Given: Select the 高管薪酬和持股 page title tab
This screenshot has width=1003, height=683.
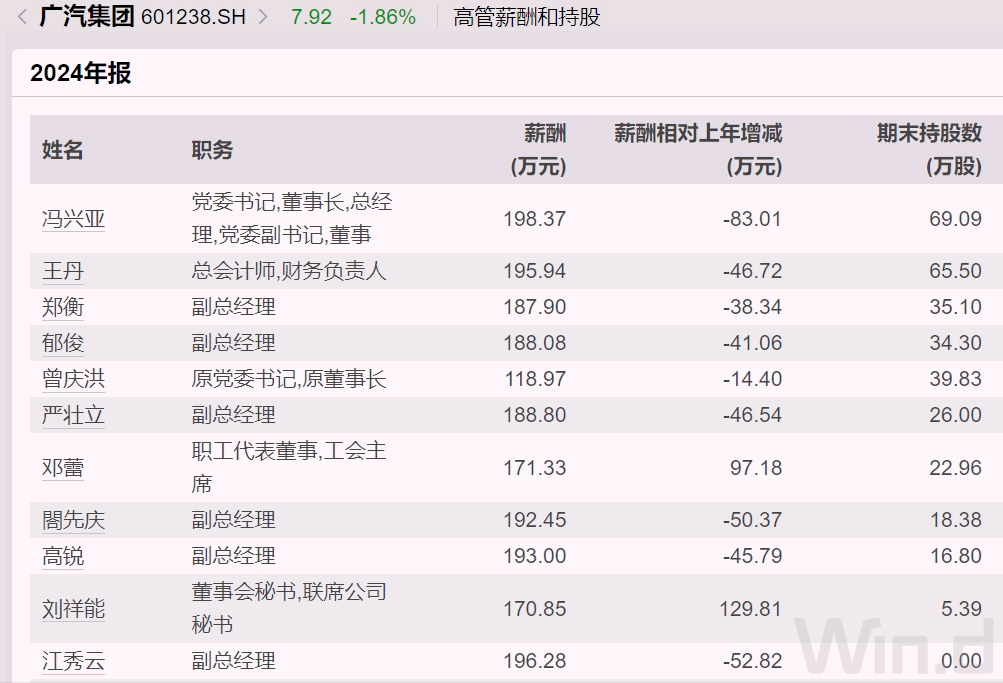Looking at the screenshot, I should coord(526,17).
